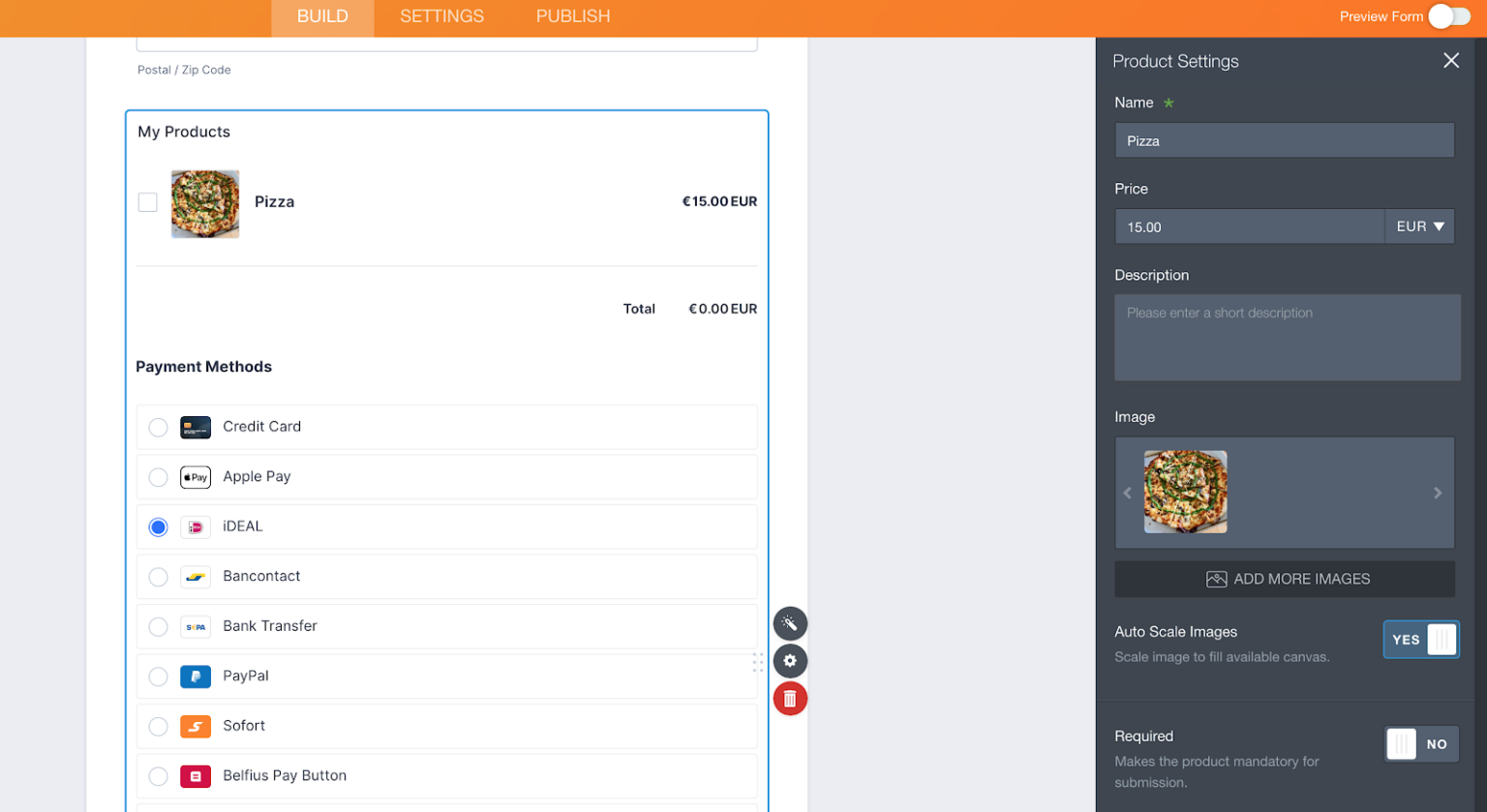
Task: Select the pizza image thumbnail
Action: [1184, 493]
